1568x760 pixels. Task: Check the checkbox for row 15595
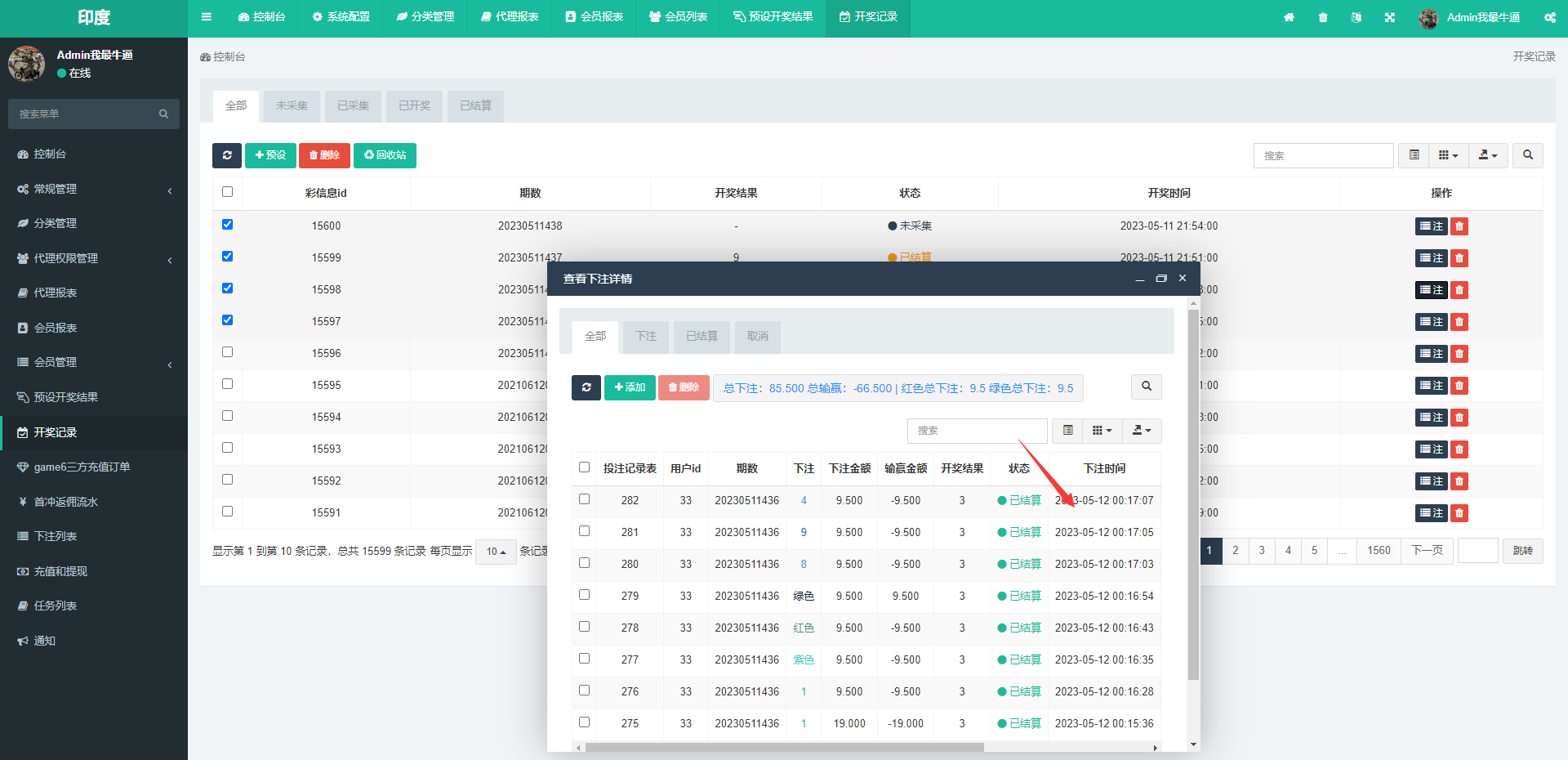[228, 384]
